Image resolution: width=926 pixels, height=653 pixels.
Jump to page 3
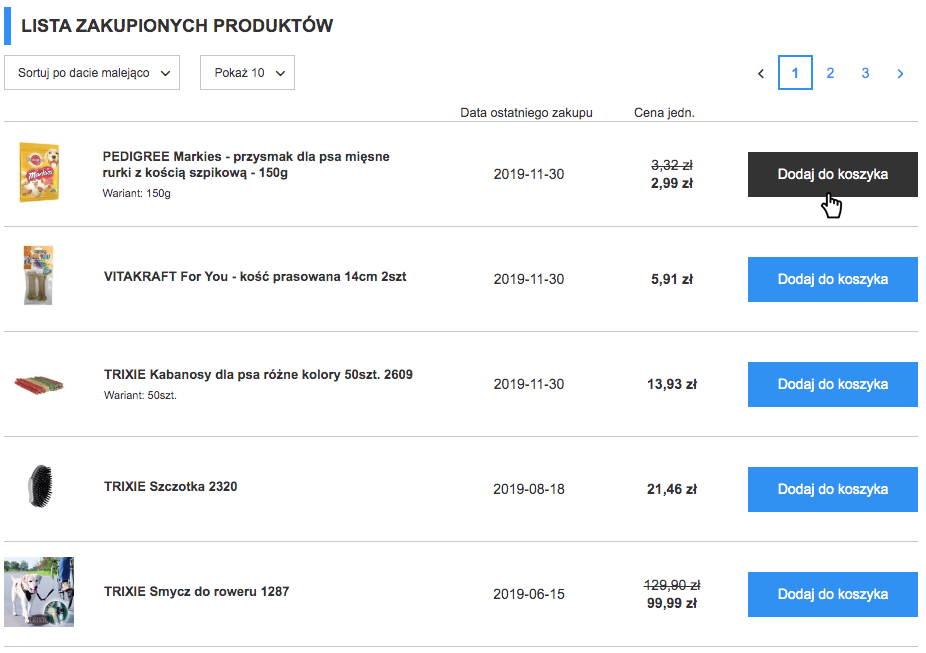(865, 73)
